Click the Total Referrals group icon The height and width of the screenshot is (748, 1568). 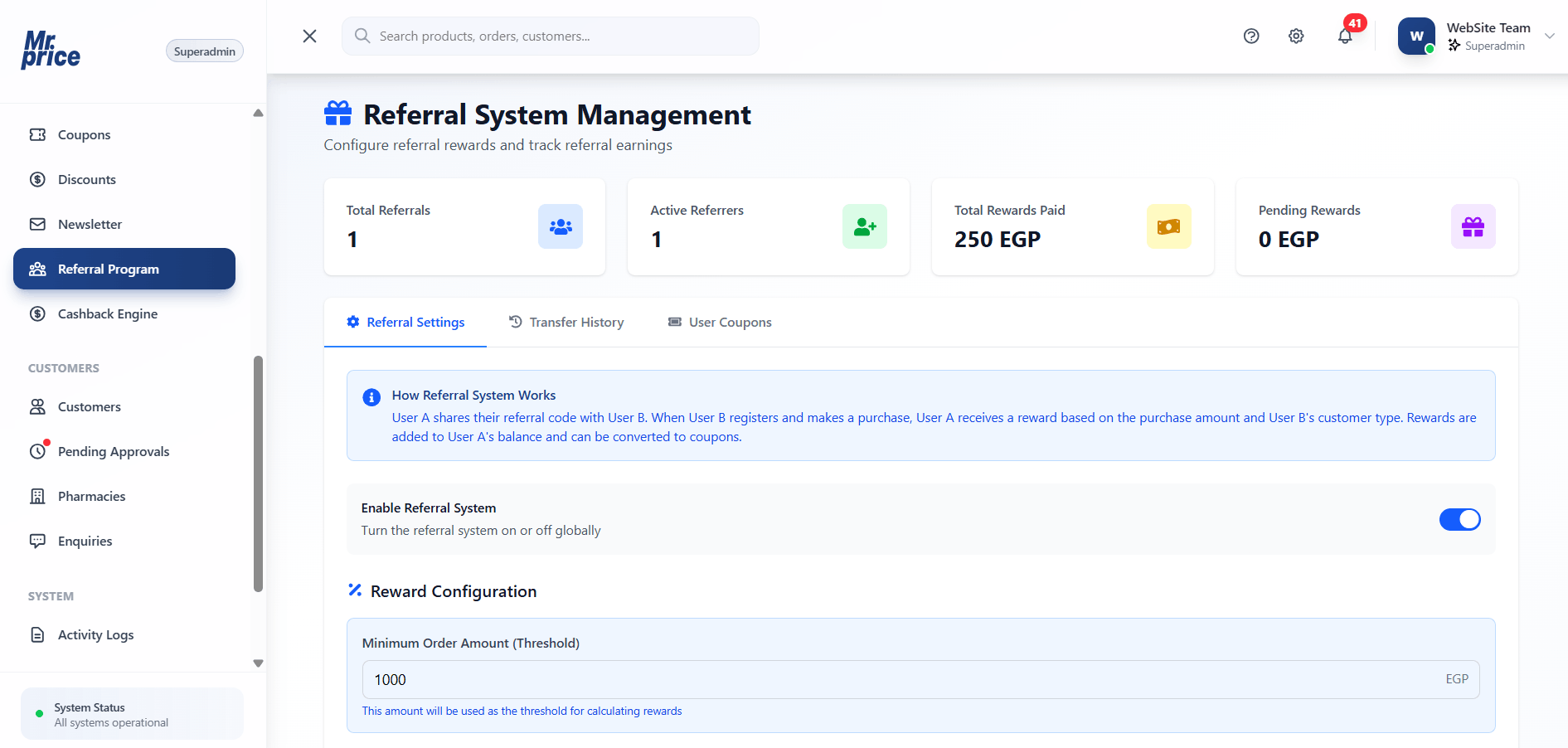pos(561,226)
